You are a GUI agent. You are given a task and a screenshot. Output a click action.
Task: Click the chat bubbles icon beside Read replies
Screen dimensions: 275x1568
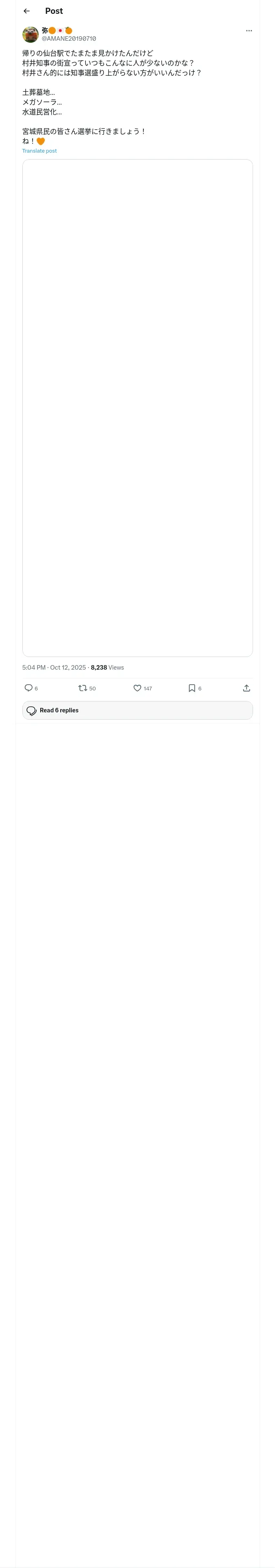point(32,710)
